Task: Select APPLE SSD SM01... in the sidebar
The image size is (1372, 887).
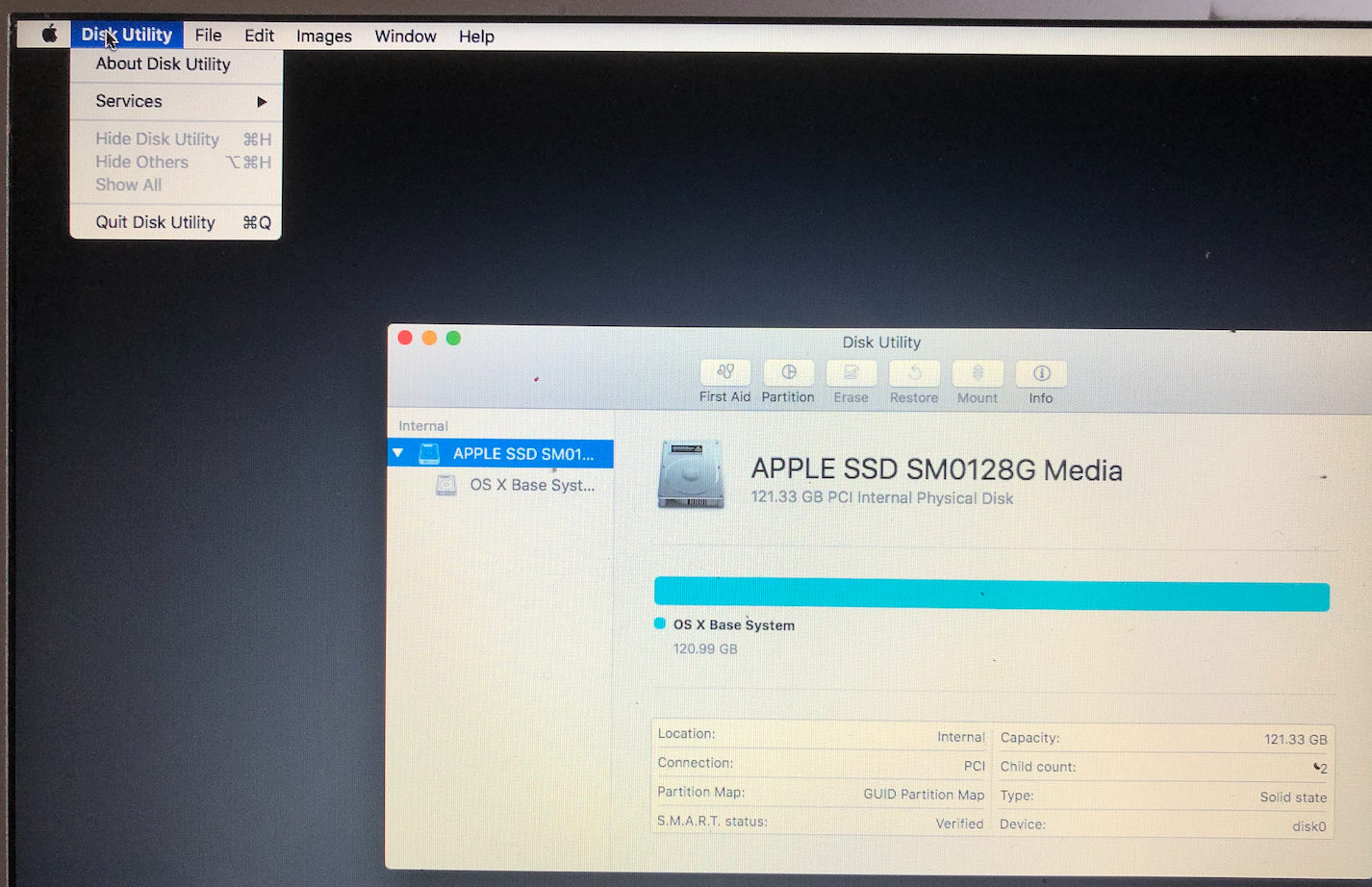Action: [500, 453]
